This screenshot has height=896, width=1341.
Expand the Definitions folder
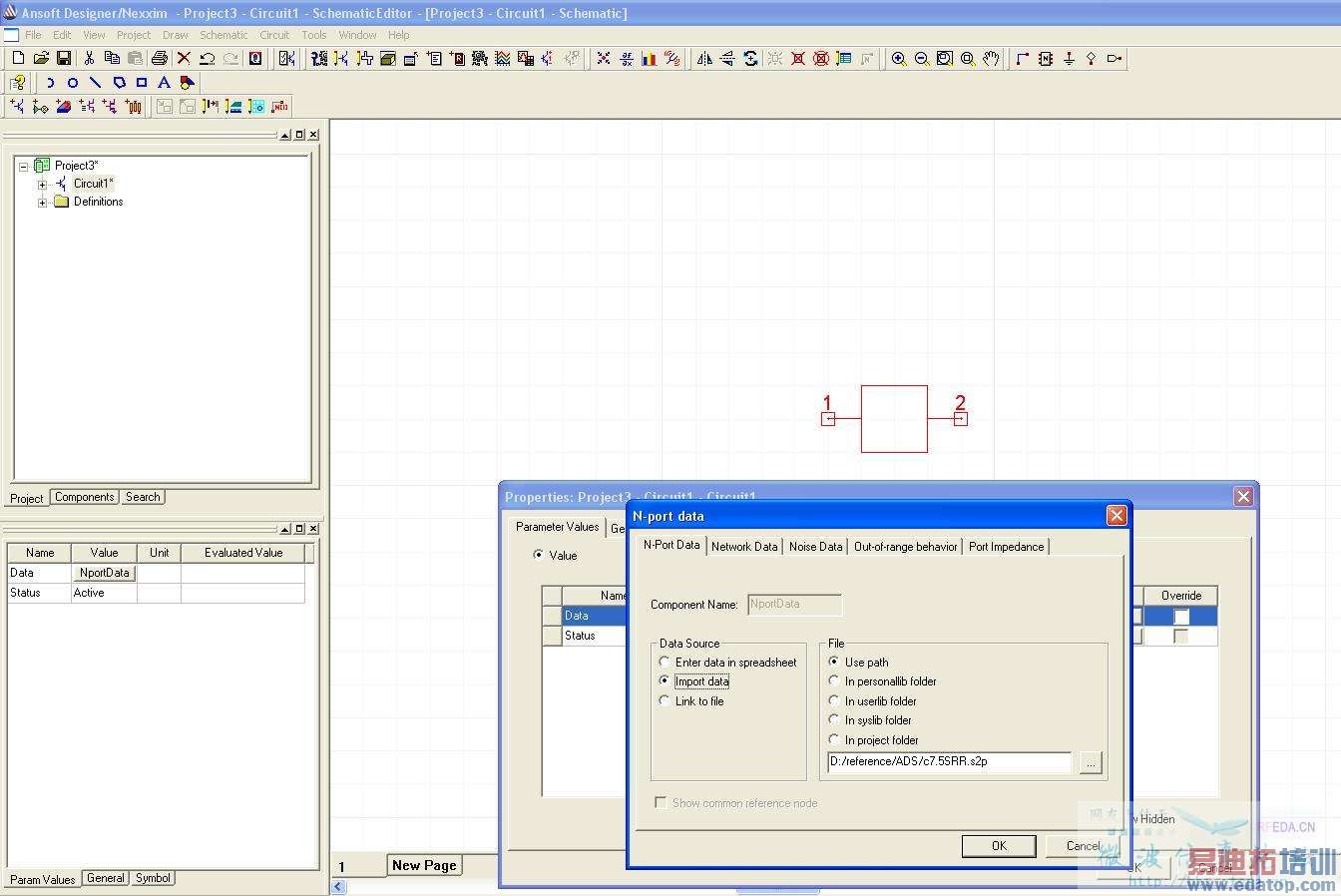pos(42,203)
